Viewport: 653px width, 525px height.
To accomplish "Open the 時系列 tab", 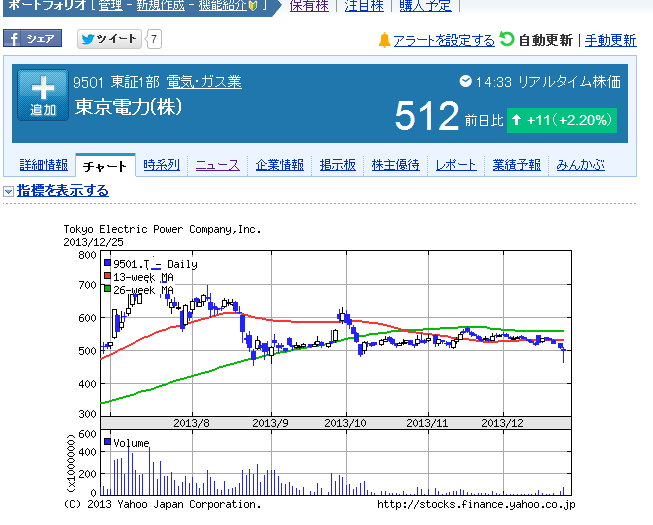I will point(161,165).
